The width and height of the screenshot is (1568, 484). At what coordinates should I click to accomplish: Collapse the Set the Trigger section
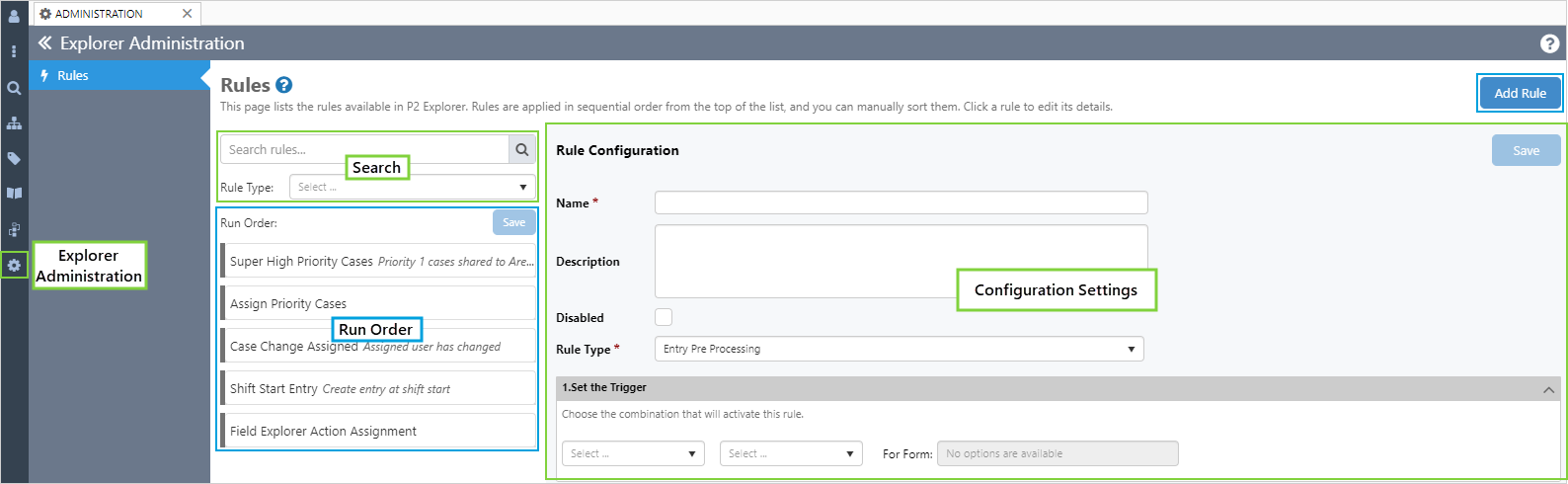coord(1548,389)
